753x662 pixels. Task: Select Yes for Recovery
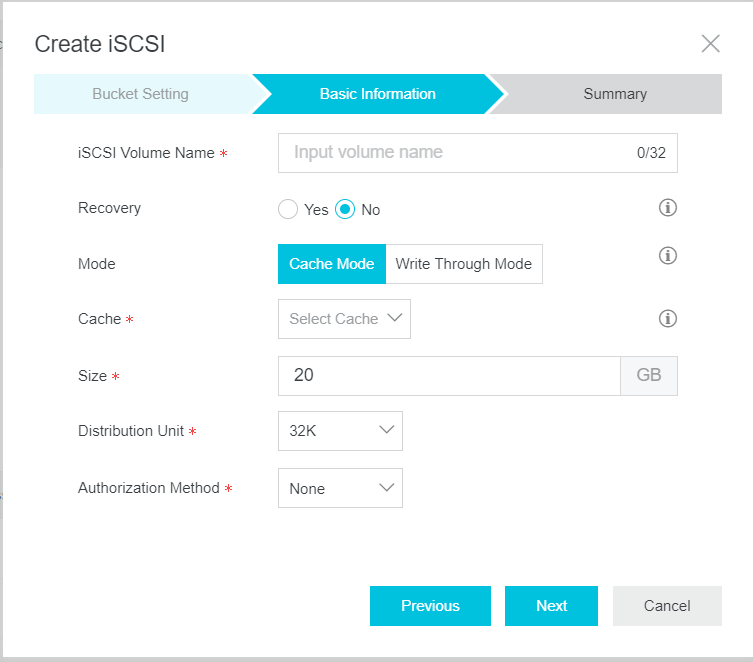(288, 209)
